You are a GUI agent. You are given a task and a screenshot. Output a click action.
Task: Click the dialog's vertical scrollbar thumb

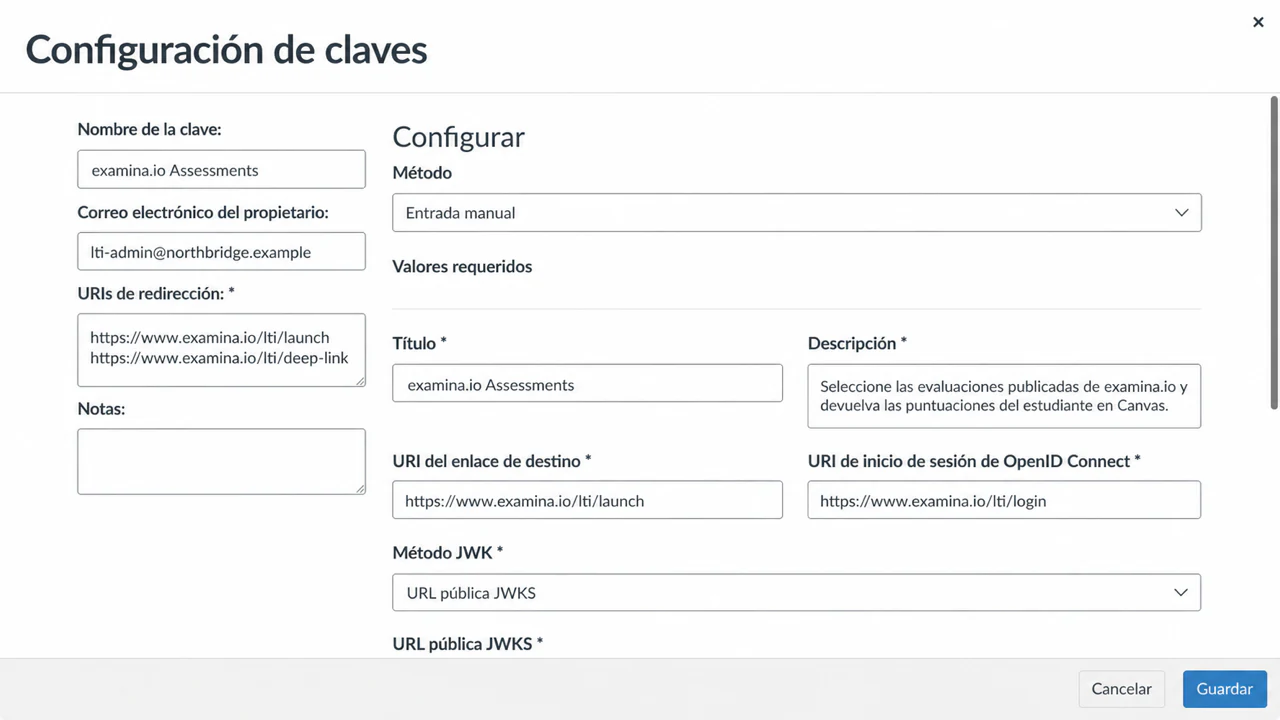coord(1274,252)
